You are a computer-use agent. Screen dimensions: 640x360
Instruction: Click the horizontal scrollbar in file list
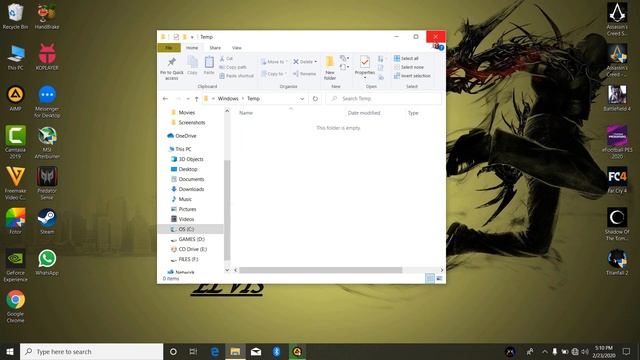coord(320,270)
